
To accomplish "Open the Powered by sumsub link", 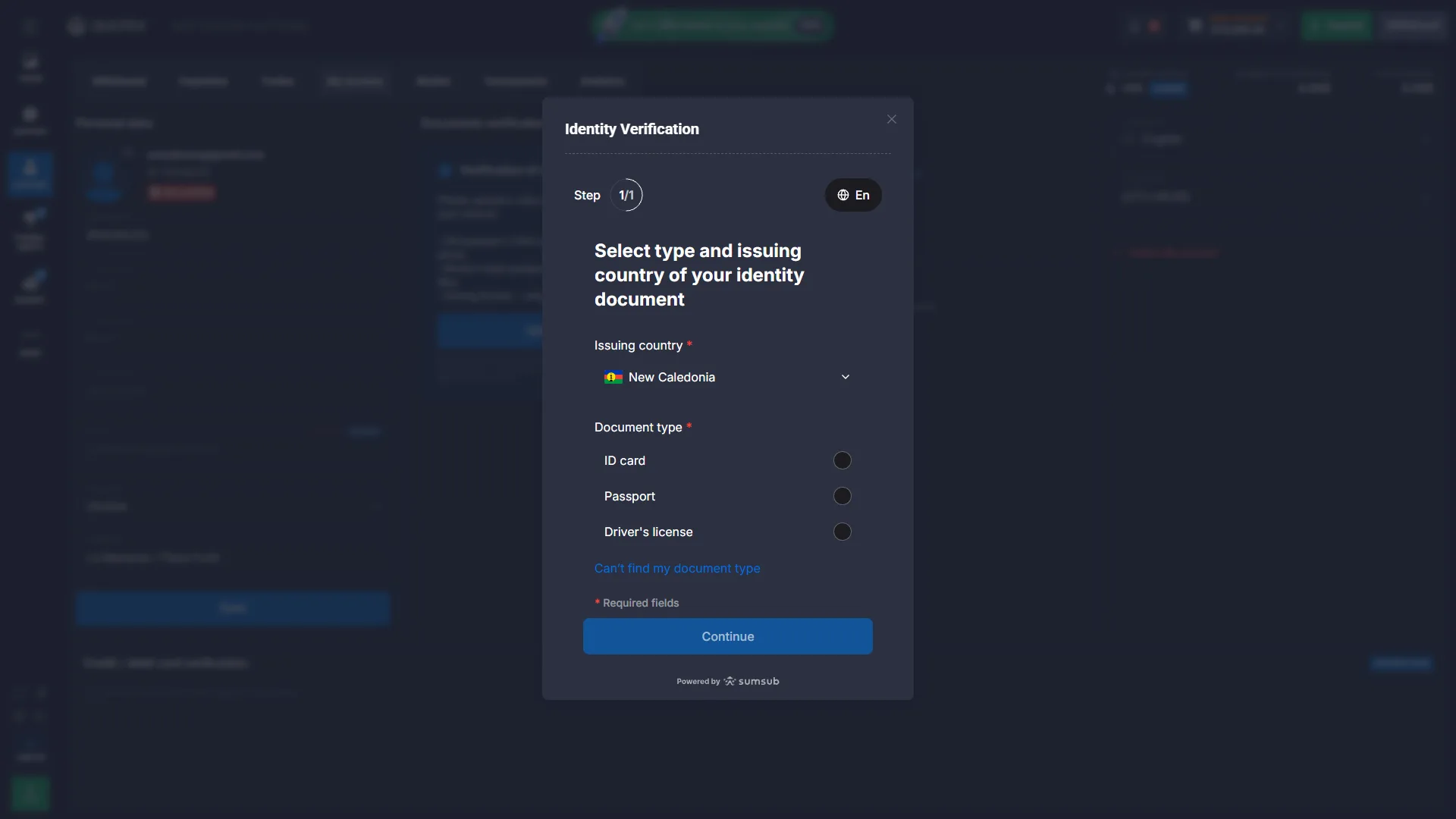I will [x=727, y=681].
